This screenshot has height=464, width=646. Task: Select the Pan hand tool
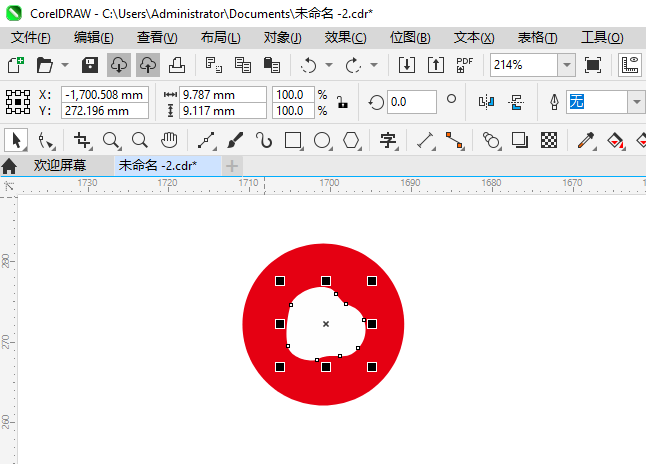click(x=169, y=141)
